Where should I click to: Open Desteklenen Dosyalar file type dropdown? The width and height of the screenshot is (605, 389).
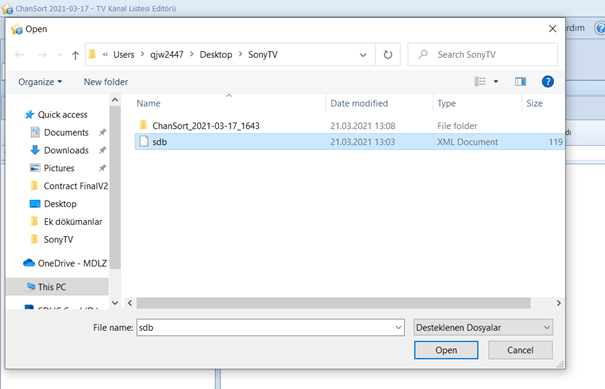(x=483, y=327)
